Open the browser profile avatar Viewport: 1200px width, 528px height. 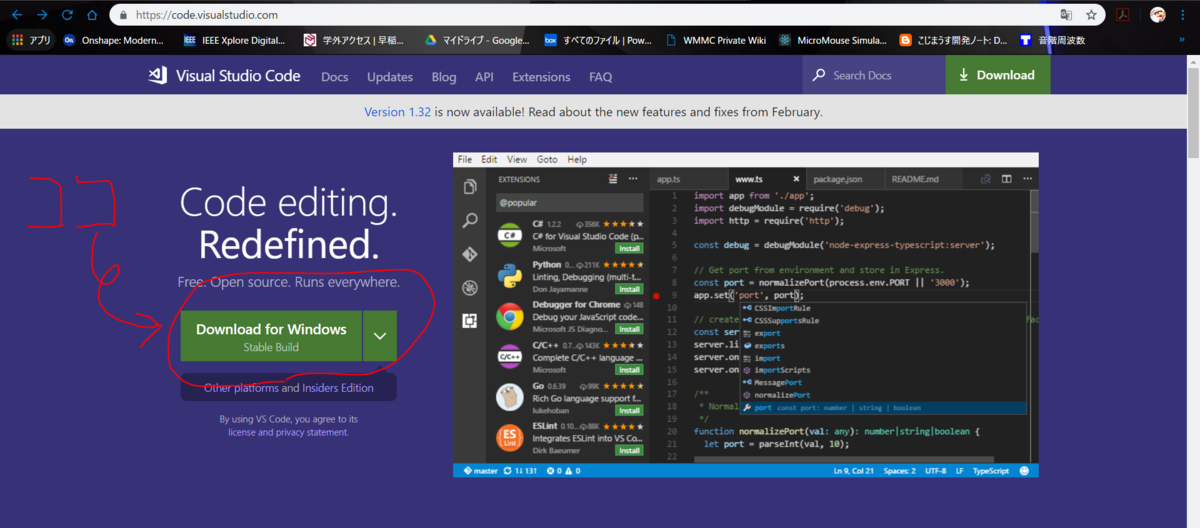[x=1158, y=15]
